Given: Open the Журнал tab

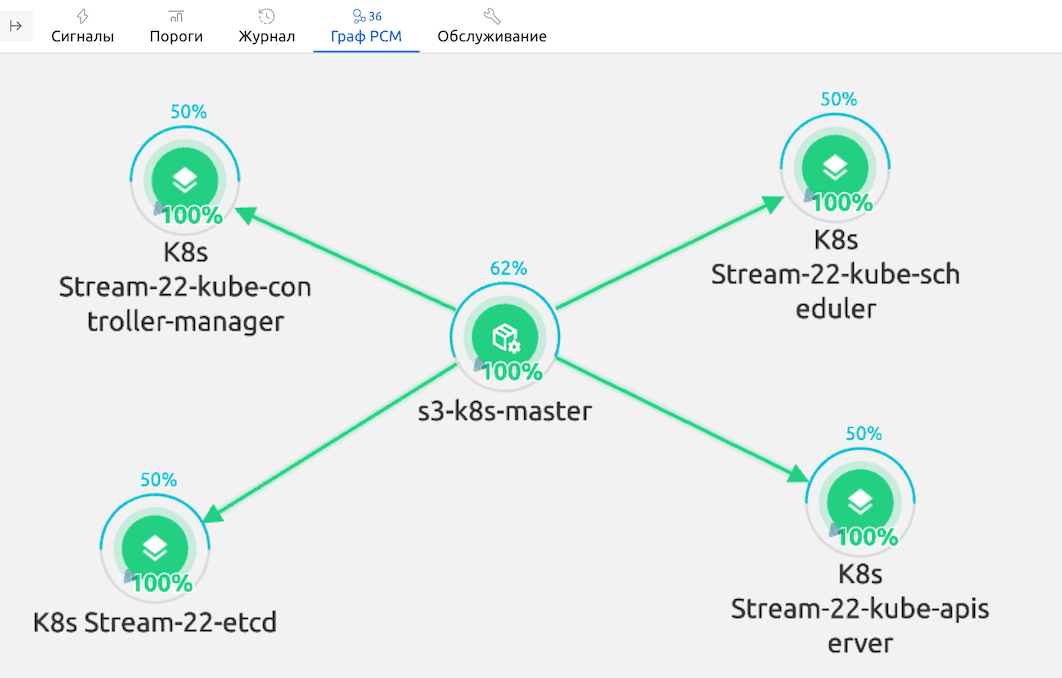Looking at the screenshot, I should 266,27.
